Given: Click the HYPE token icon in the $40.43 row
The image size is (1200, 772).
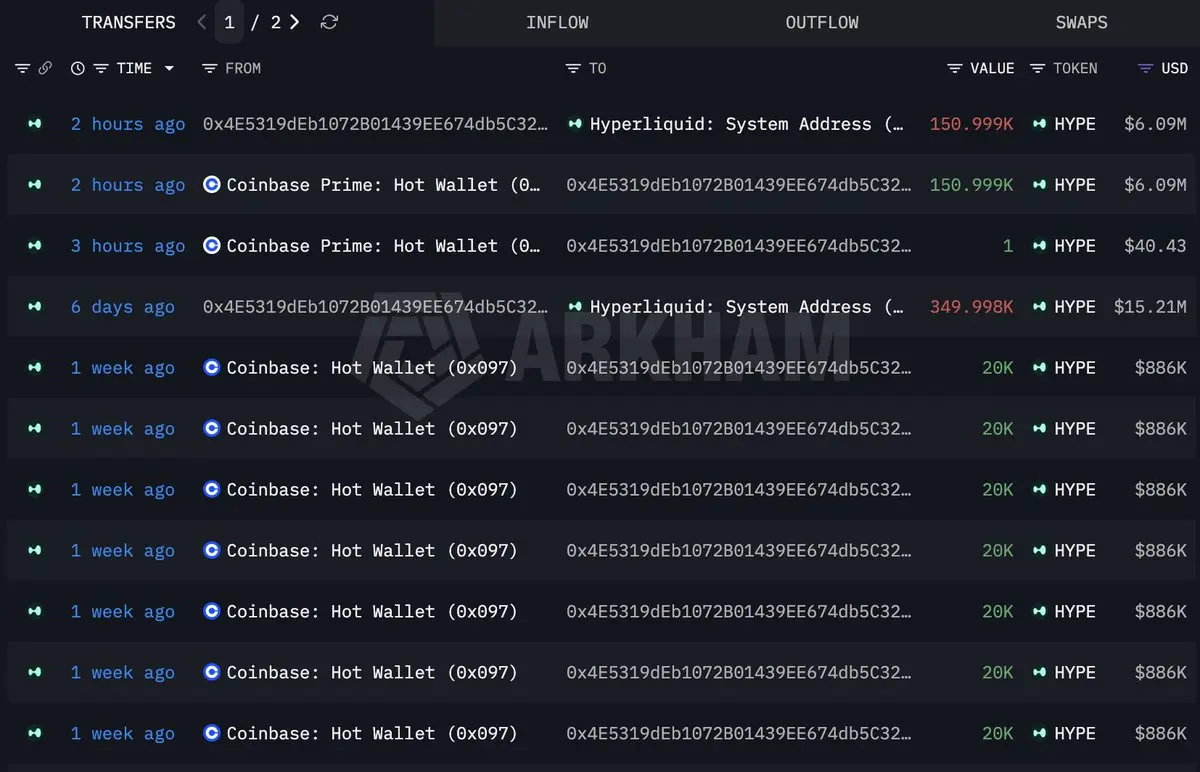Looking at the screenshot, I should (x=1039, y=246).
